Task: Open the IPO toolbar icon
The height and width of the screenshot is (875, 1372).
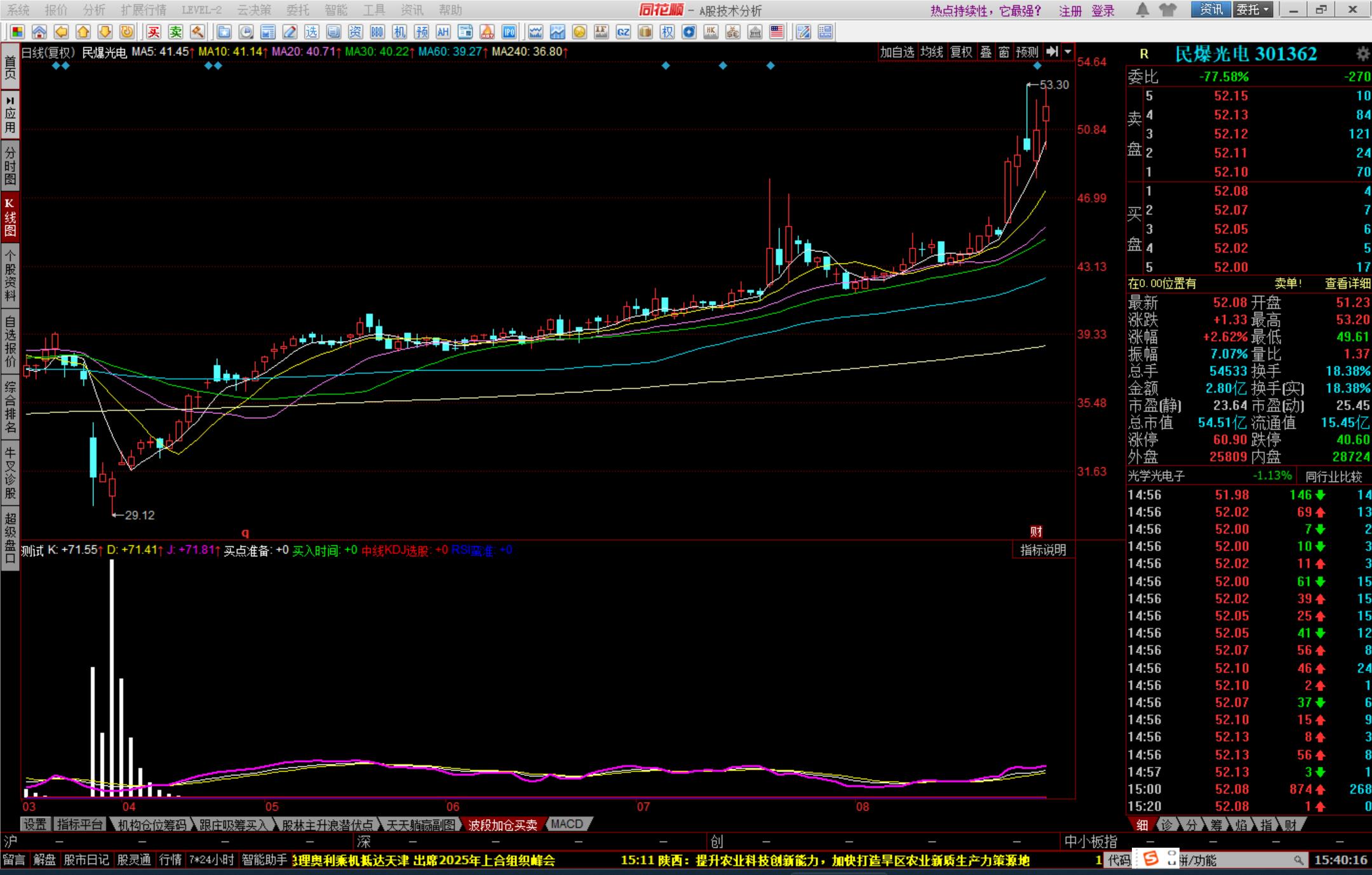Action: pos(509,32)
